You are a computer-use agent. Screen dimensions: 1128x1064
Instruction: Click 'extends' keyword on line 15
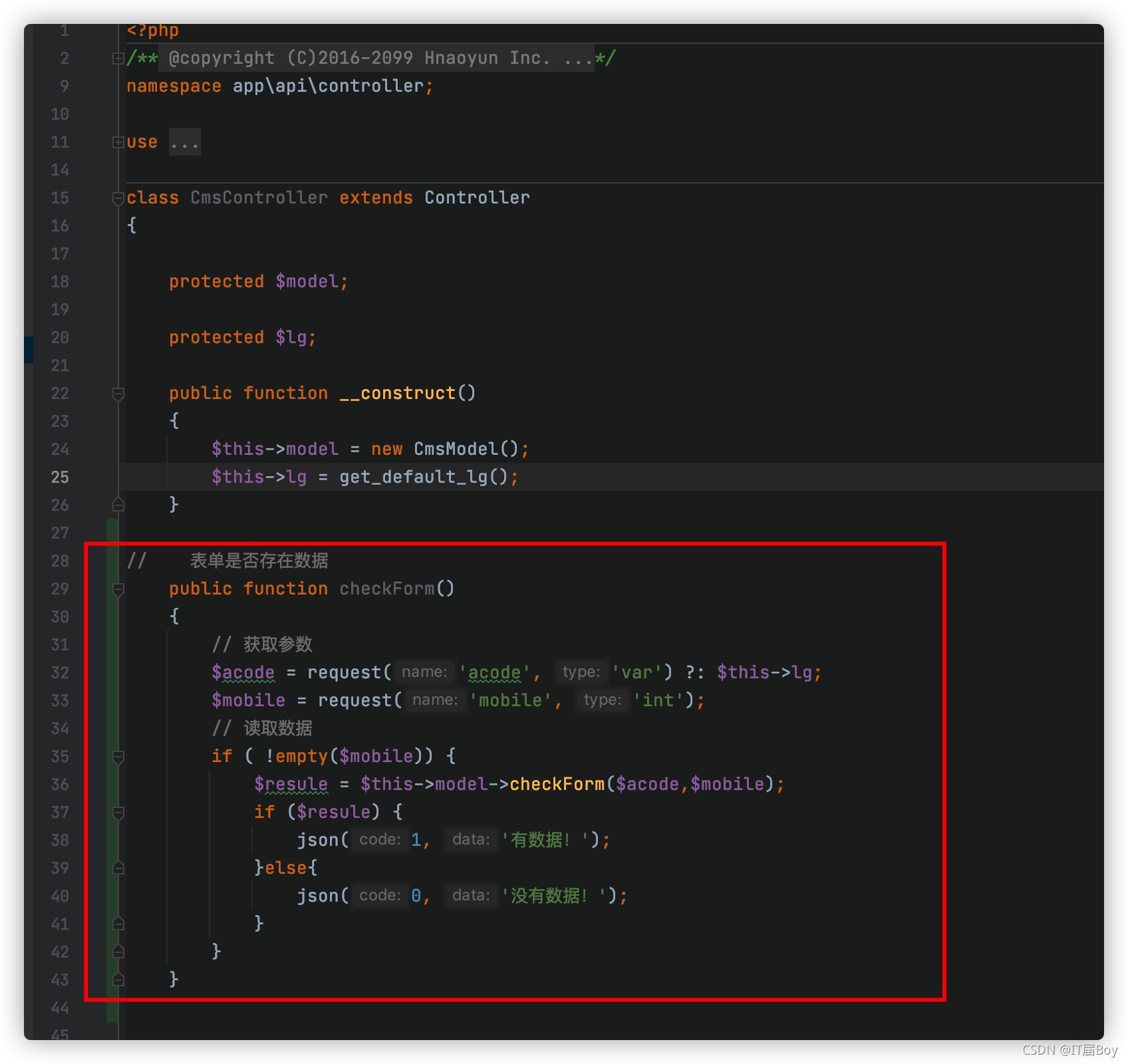[x=376, y=198]
